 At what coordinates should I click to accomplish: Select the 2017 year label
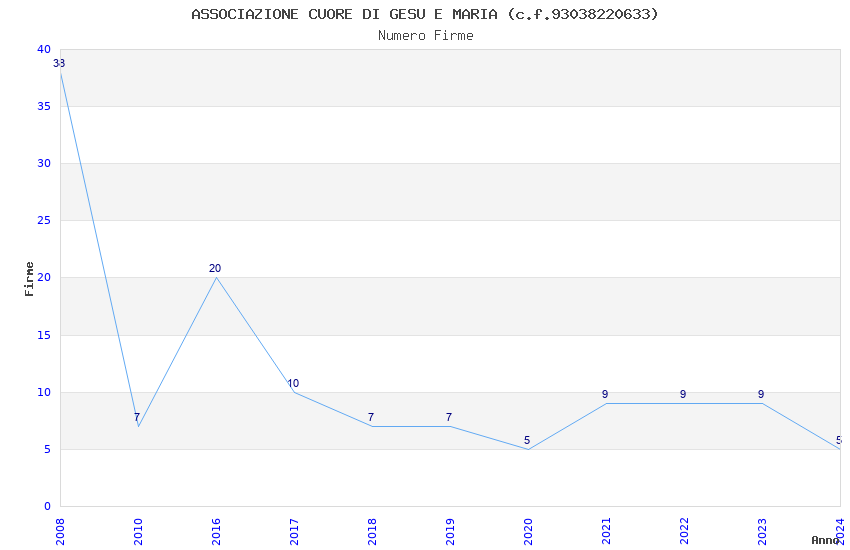(x=294, y=531)
